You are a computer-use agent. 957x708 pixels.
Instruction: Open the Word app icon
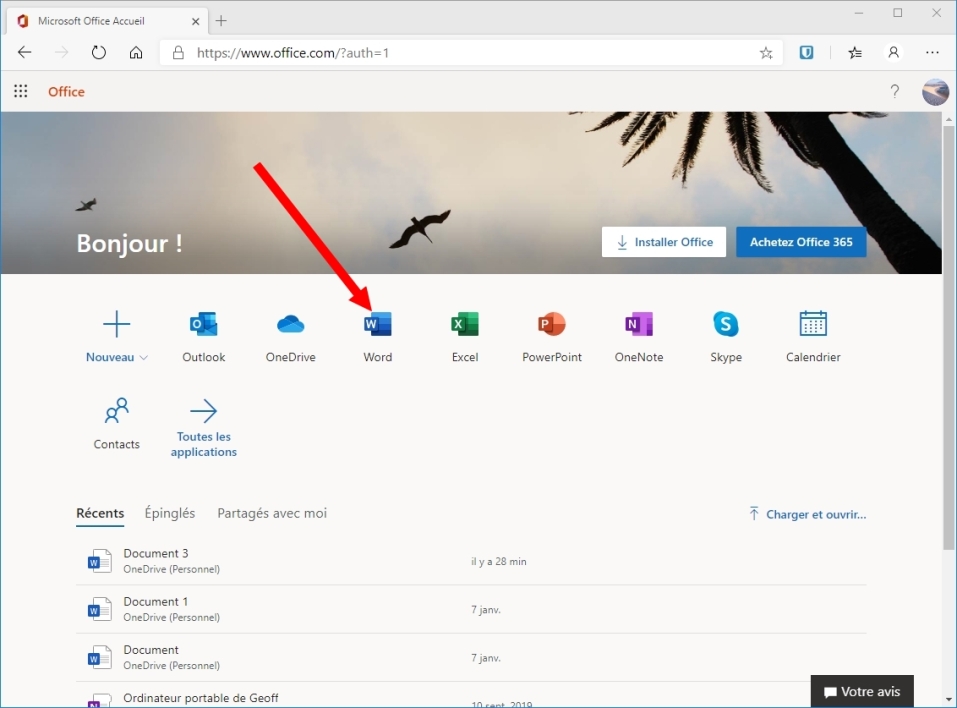[378, 325]
